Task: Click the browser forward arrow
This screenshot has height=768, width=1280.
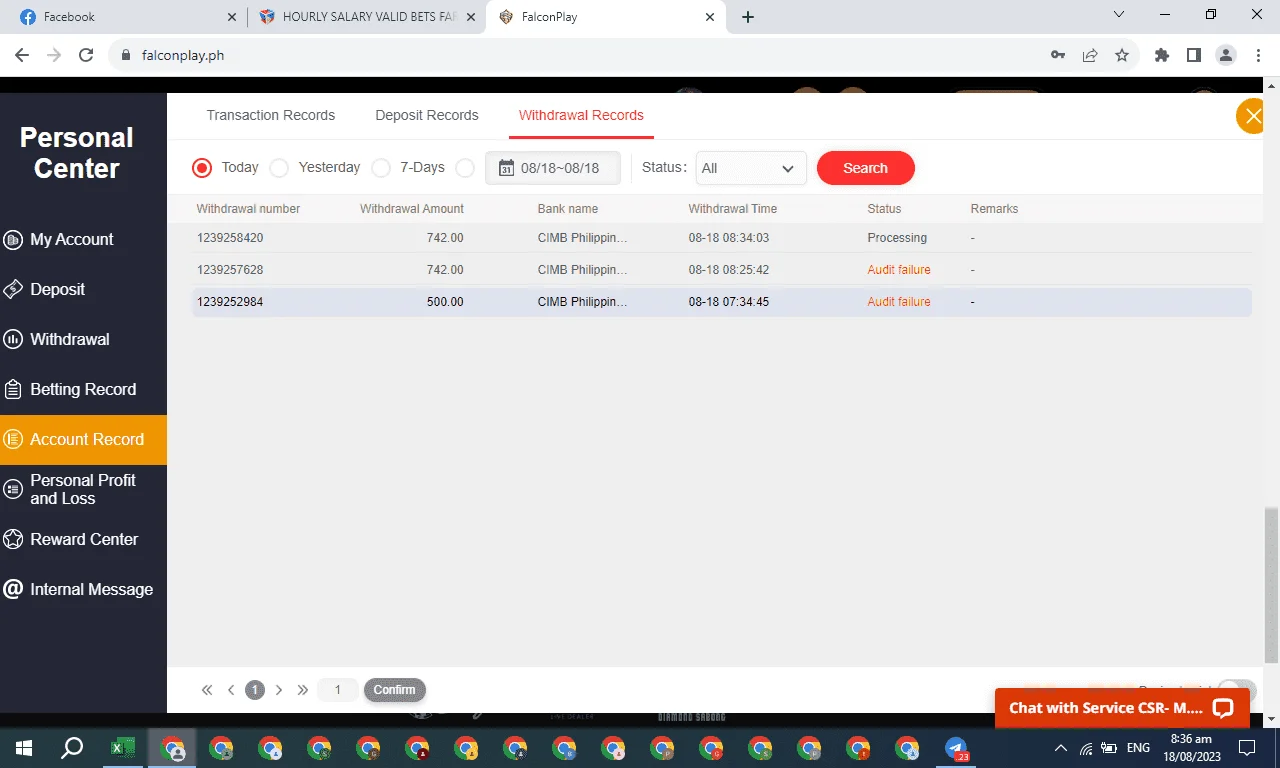Action: tap(54, 55)
